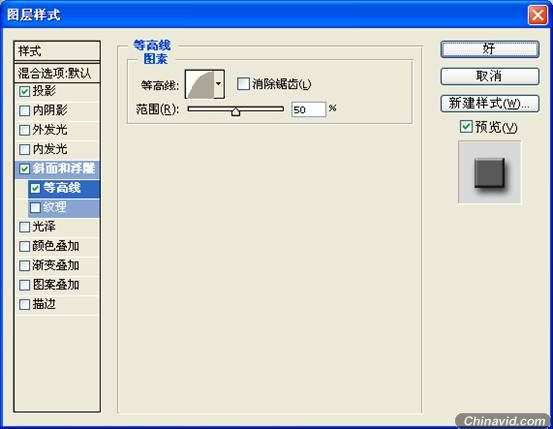Enable the 消除锯齿 anti-alias checkbox
The height and width of the screenshot is (429, 553).
pyautogui.click(x=243, y=84)
